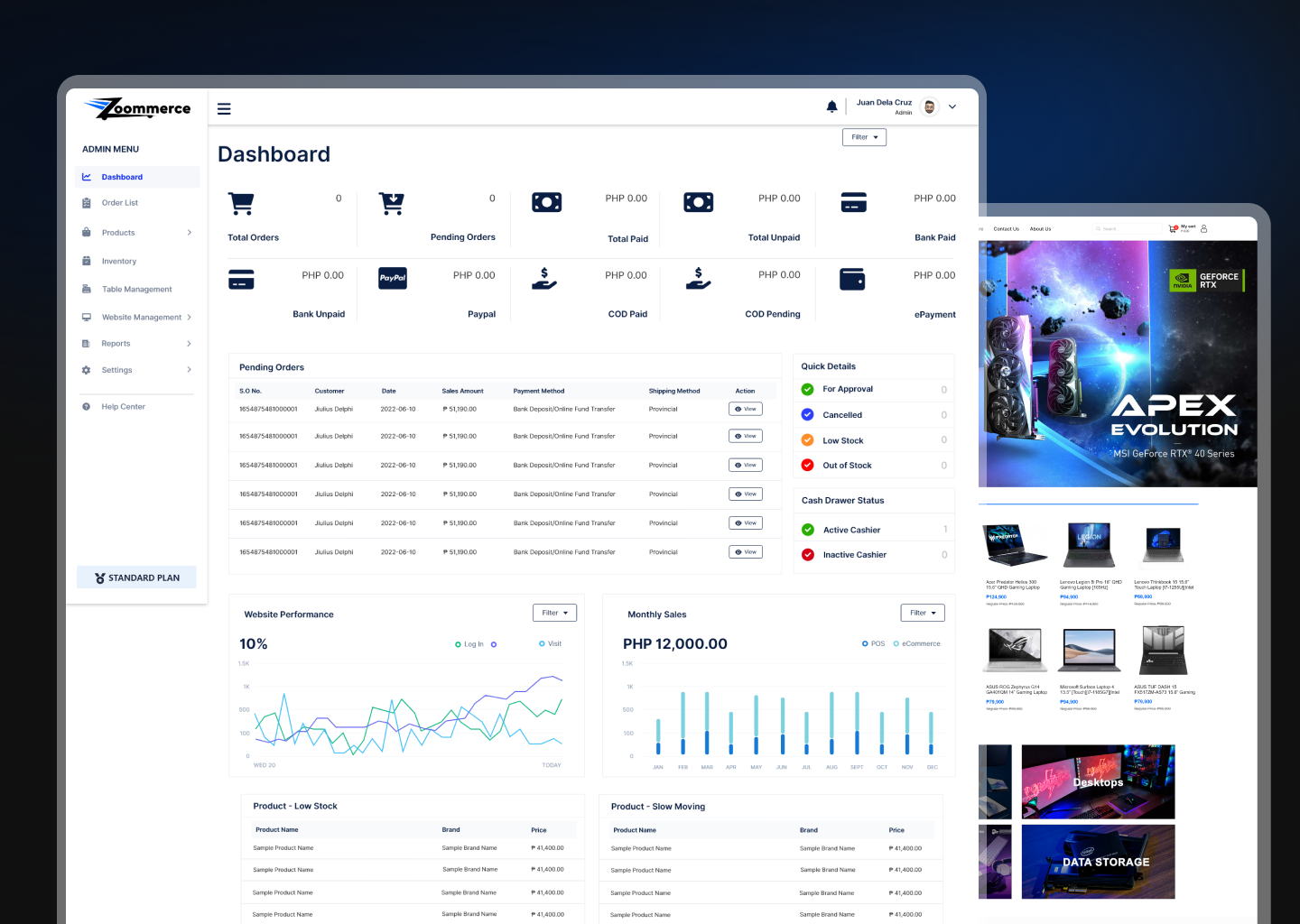The width and height of the screenshot is (1300, 924).
Task: Click the Payment Method column header
Action: (539, 392)
